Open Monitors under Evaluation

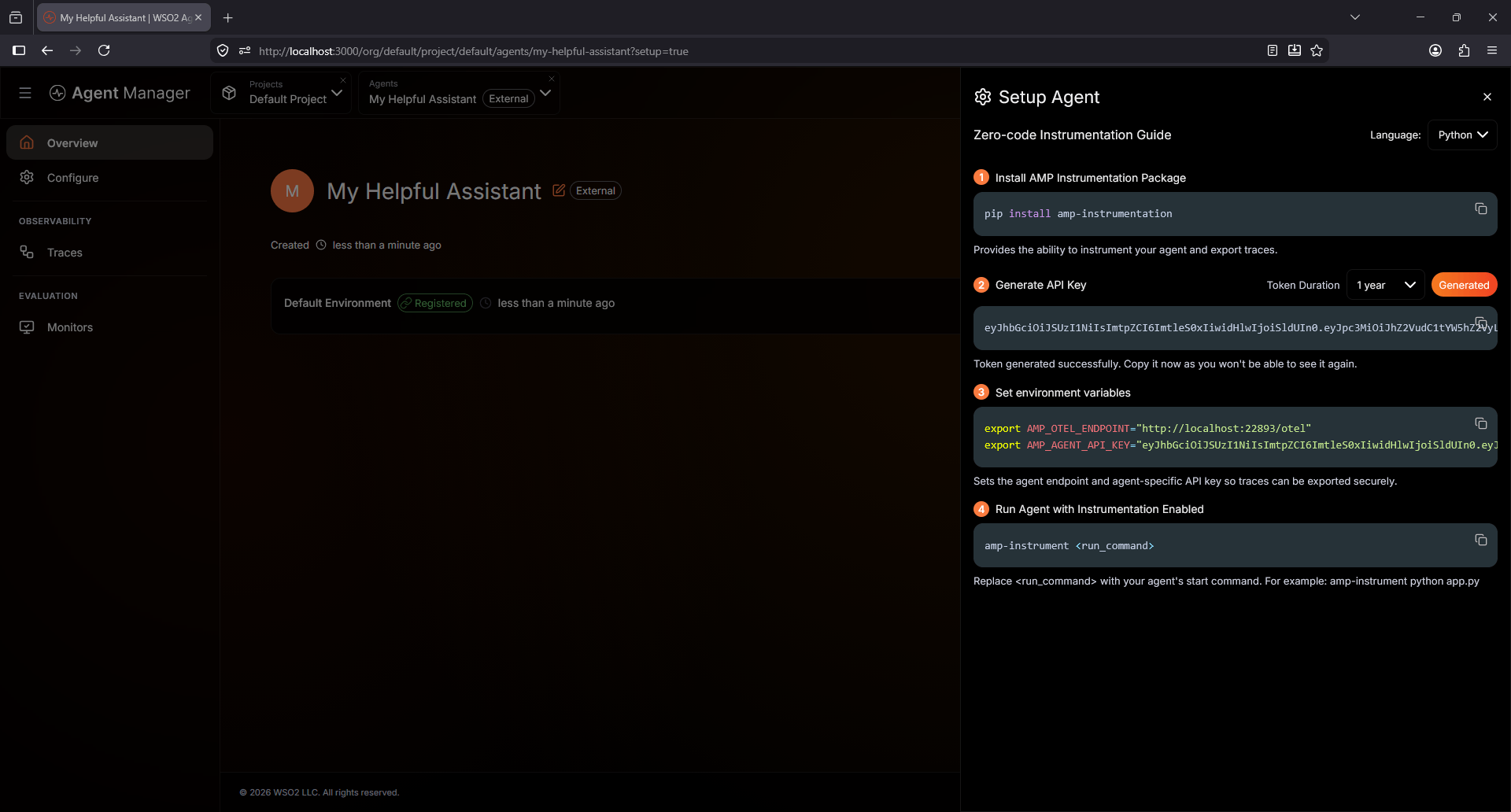(x=109, y=327)
